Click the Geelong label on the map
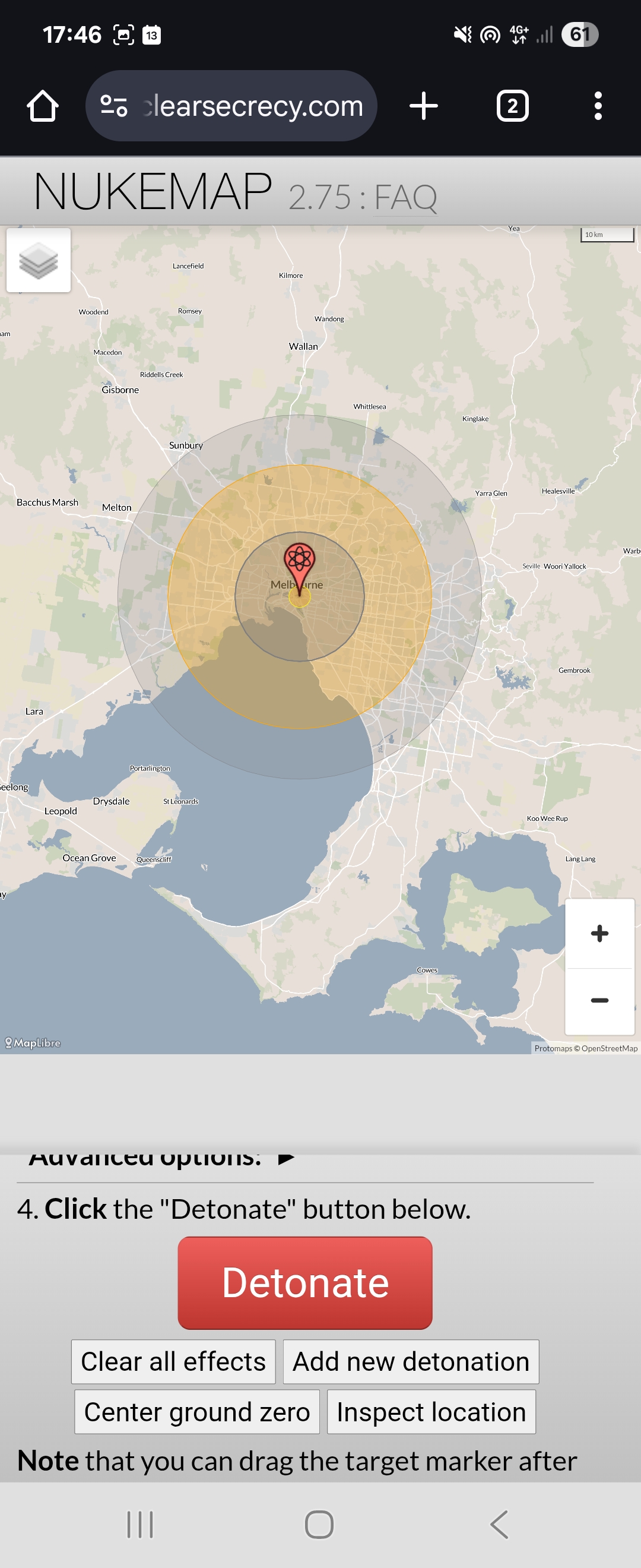This screenshot has width=641, height=1568. tap(14, 787)
